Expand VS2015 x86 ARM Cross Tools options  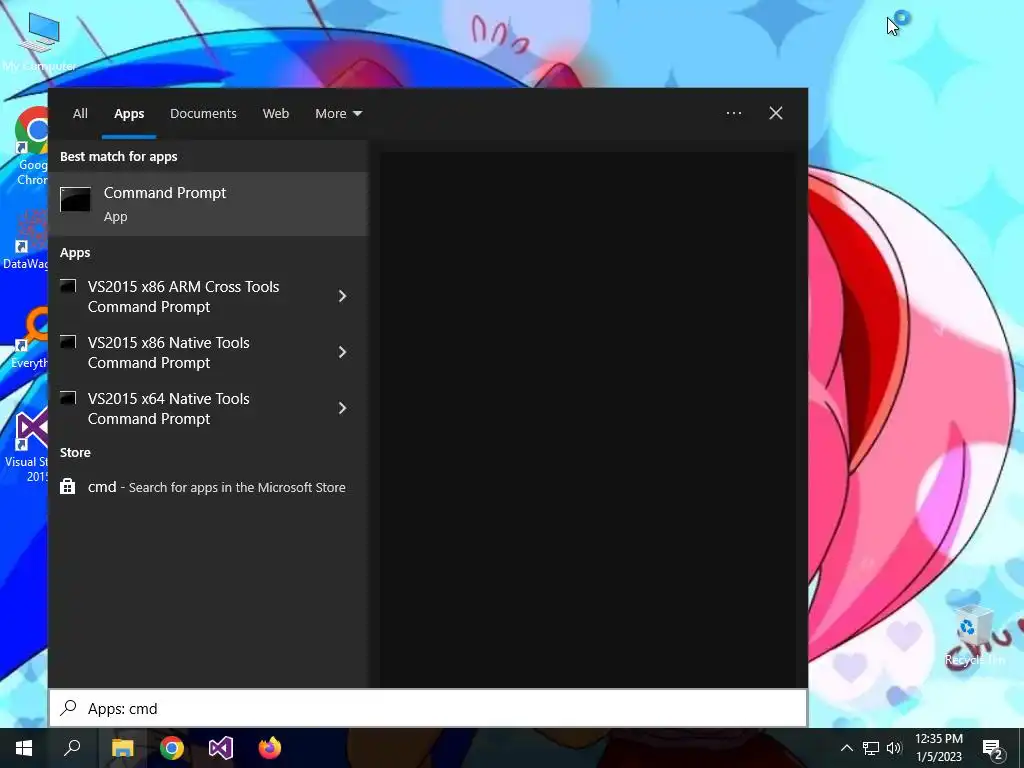click(342, 296)
